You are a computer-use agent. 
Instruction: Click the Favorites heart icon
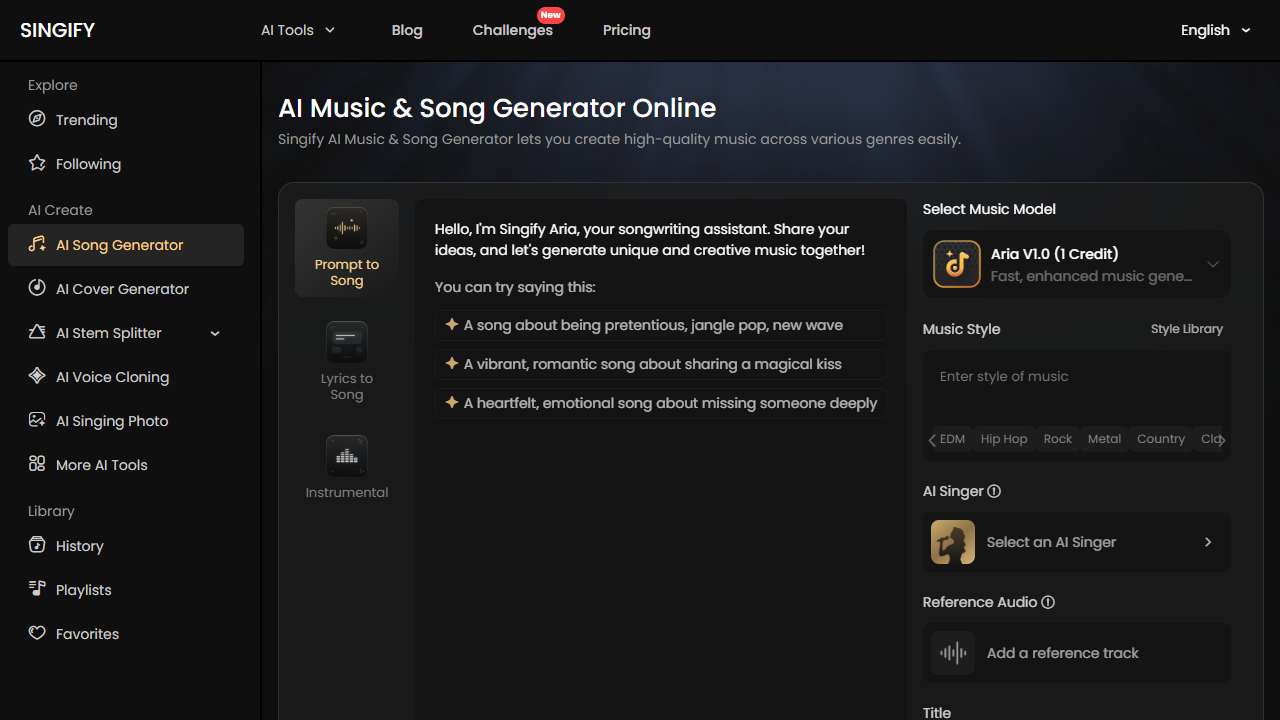tap(37, 633)
